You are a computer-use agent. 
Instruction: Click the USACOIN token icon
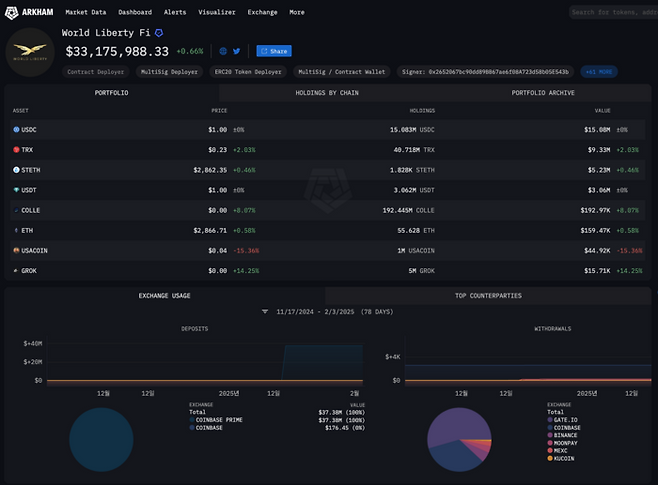(x=16, y=250)
